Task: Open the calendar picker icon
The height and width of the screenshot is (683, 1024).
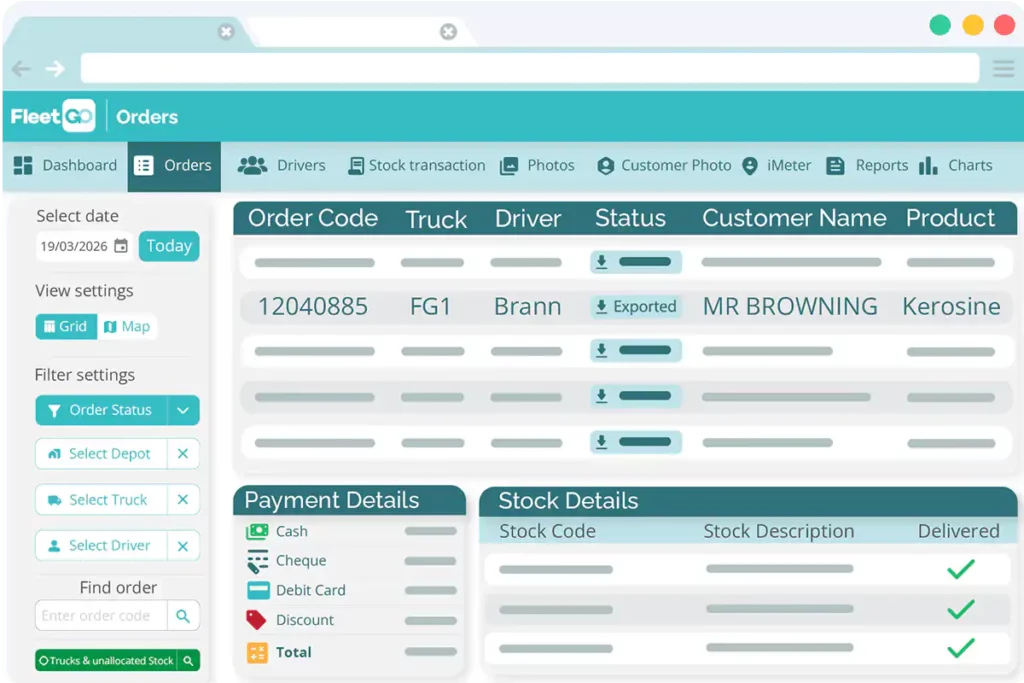Action: tap(121, 246)
